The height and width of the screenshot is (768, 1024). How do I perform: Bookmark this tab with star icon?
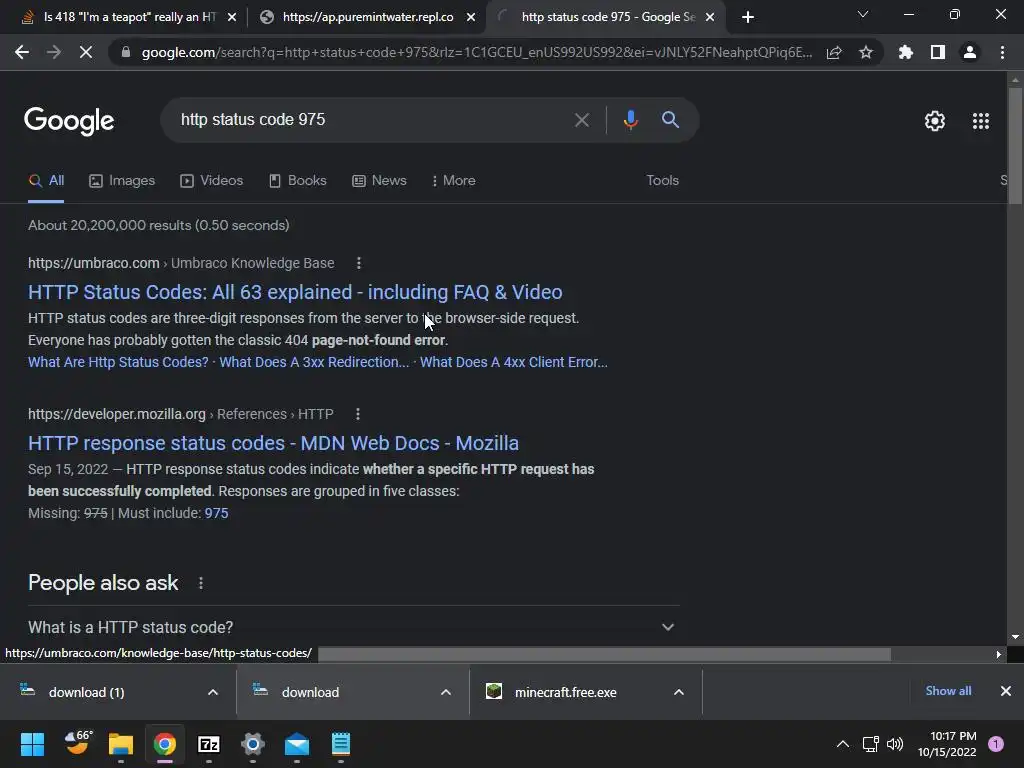pos(866,52)
